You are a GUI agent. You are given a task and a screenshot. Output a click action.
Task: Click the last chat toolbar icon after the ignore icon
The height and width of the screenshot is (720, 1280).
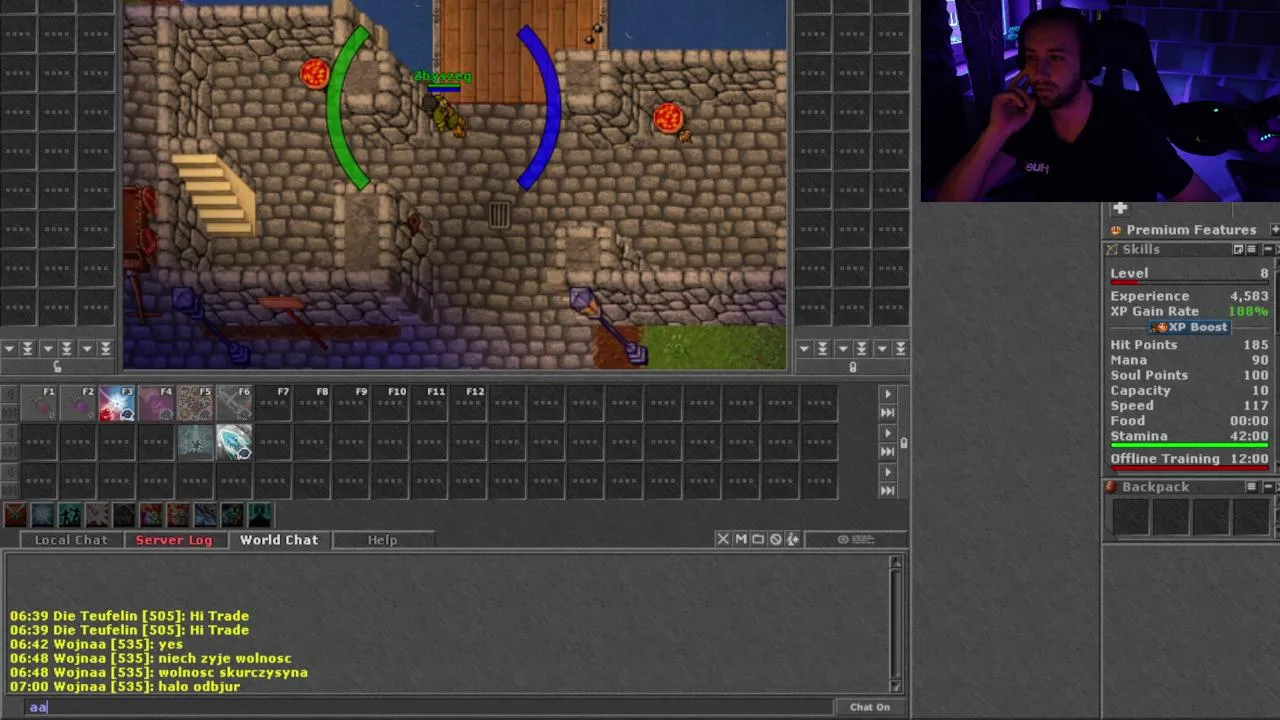tap(792, 539)
